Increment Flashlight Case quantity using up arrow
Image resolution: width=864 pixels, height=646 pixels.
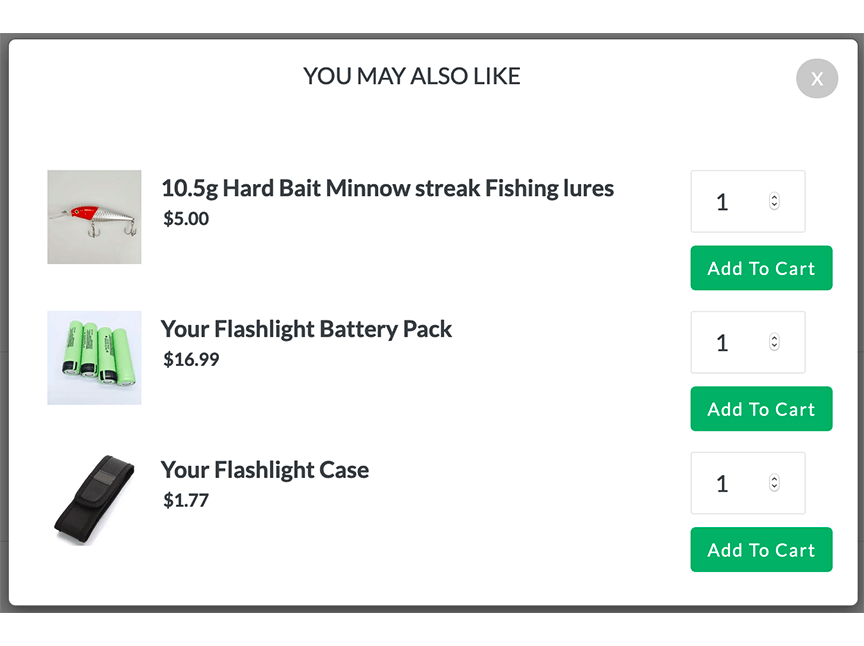coord(774,479)
